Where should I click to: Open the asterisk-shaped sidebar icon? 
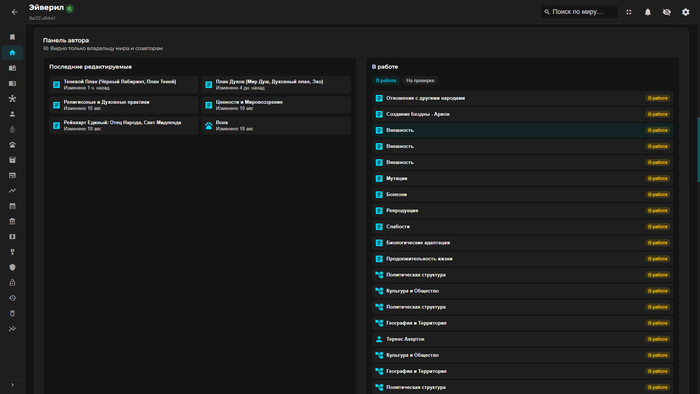pyautogui.click(x=12, y=99)
